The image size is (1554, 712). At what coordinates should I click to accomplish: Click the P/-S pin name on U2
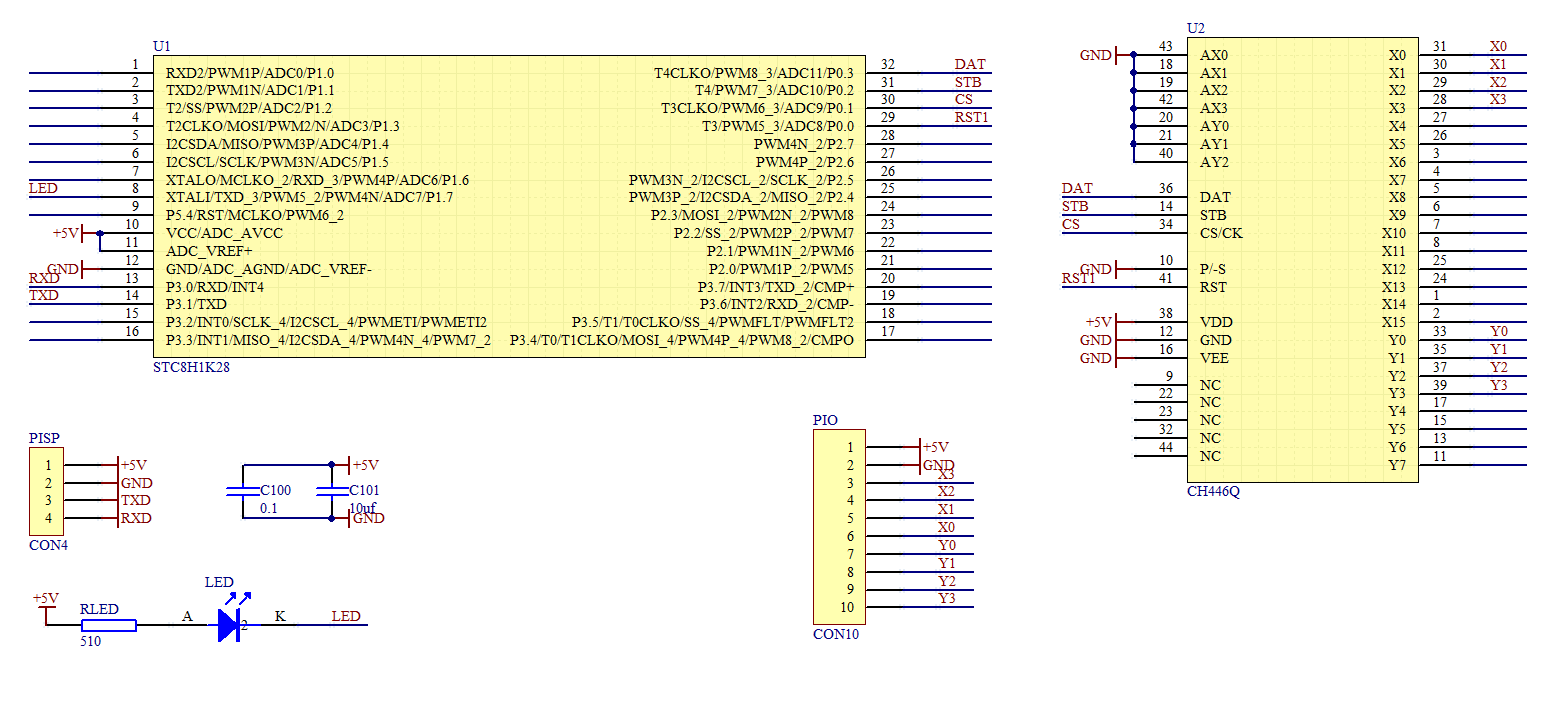[x=1215, y=269]
